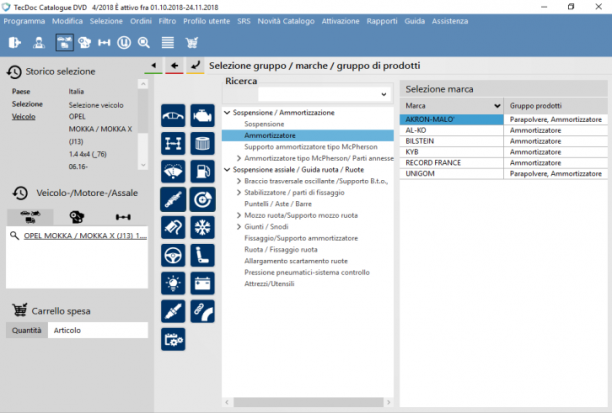Click the exit program toolbar icon
This screenshot has height=413, width=612.
pos(14,42)
